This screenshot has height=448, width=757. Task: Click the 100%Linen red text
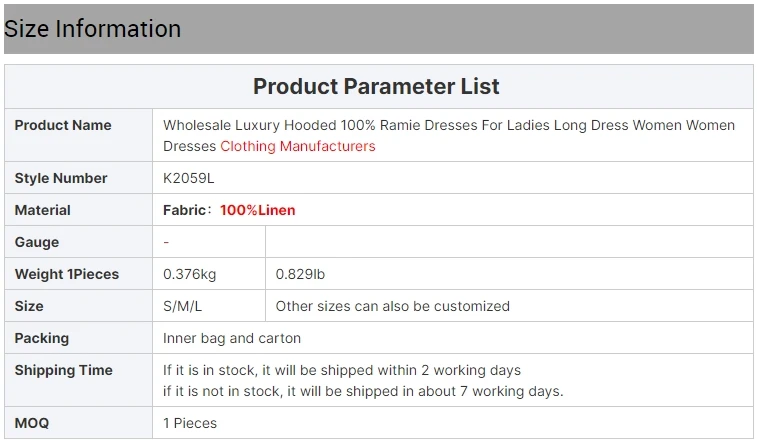coord(258,210)
